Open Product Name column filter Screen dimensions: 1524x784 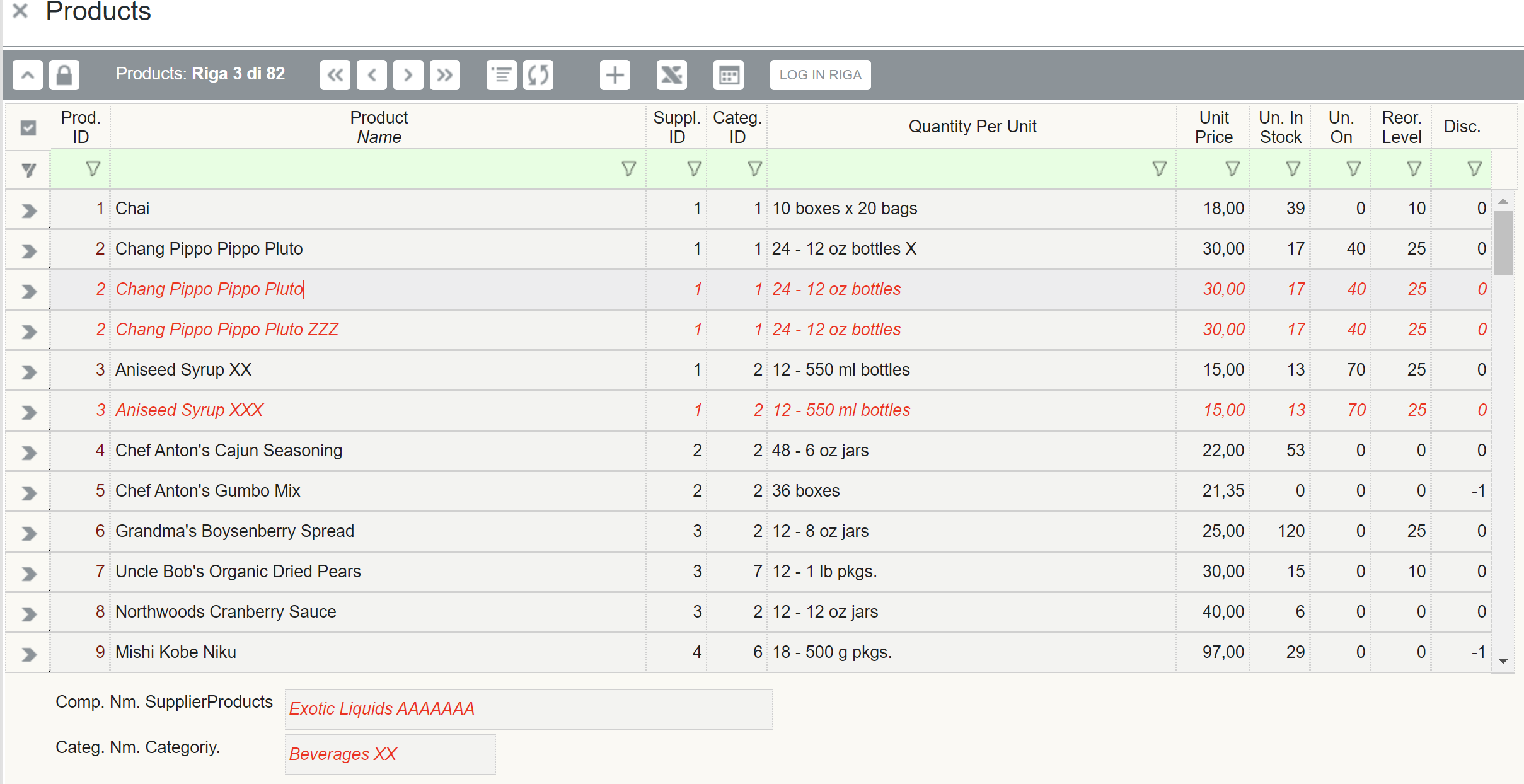[628, 169]
